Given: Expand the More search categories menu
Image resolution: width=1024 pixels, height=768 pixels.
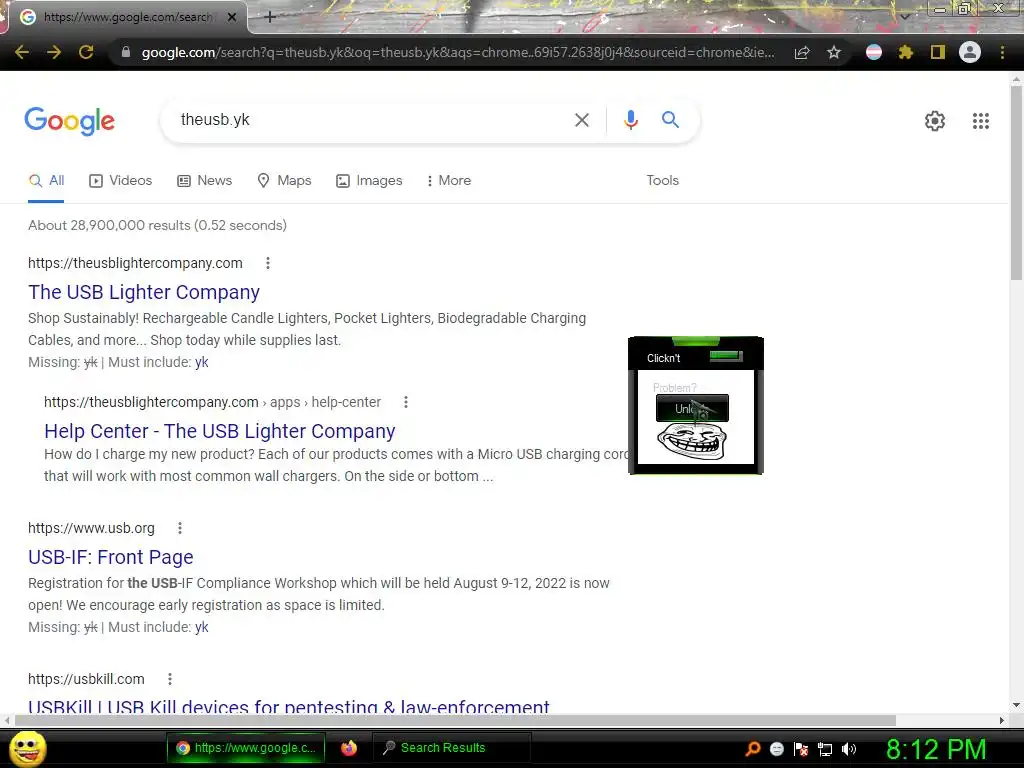Looking at the screenshot, I should 449,180.
